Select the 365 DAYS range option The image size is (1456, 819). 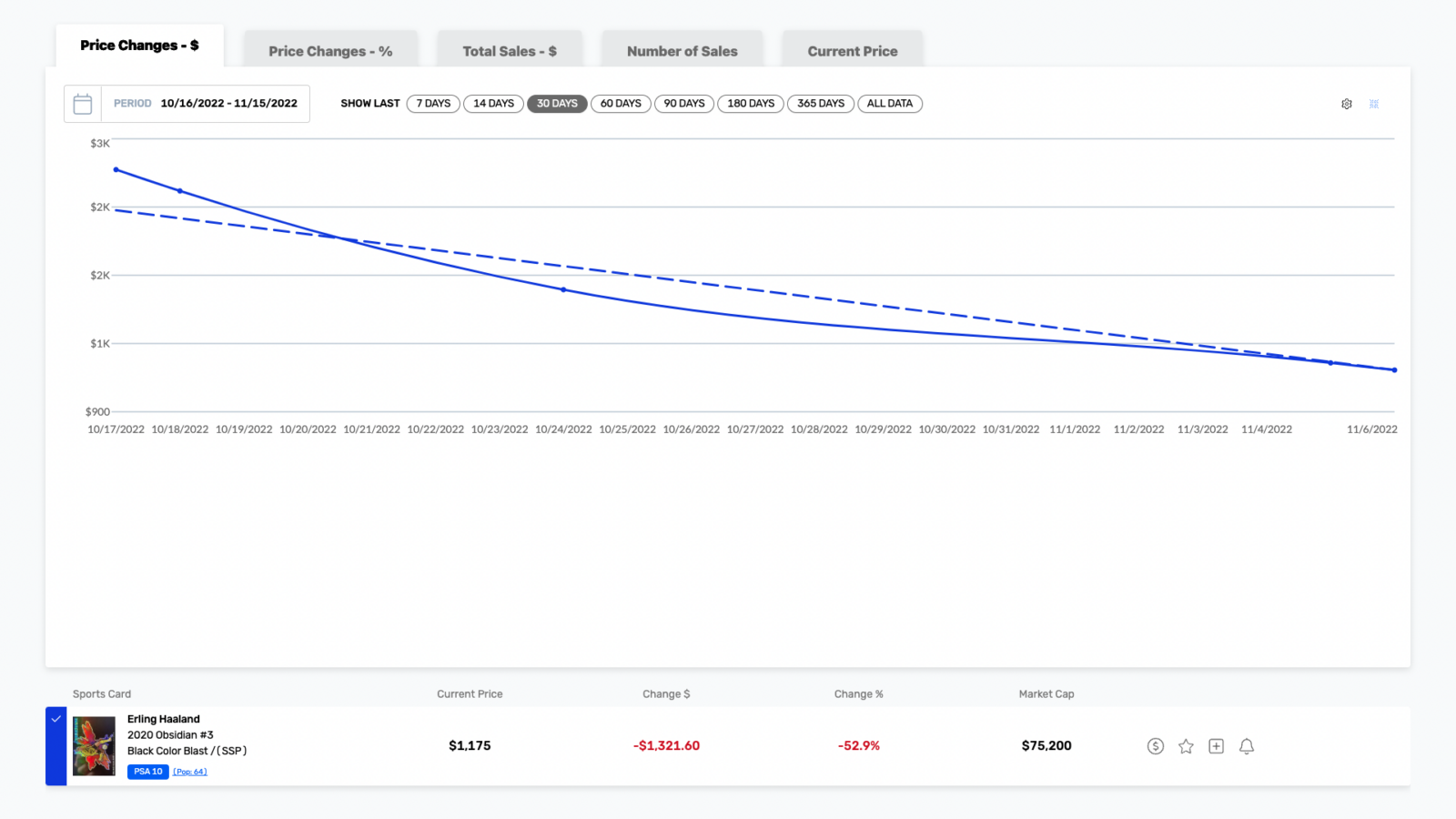tap(820, 104)
